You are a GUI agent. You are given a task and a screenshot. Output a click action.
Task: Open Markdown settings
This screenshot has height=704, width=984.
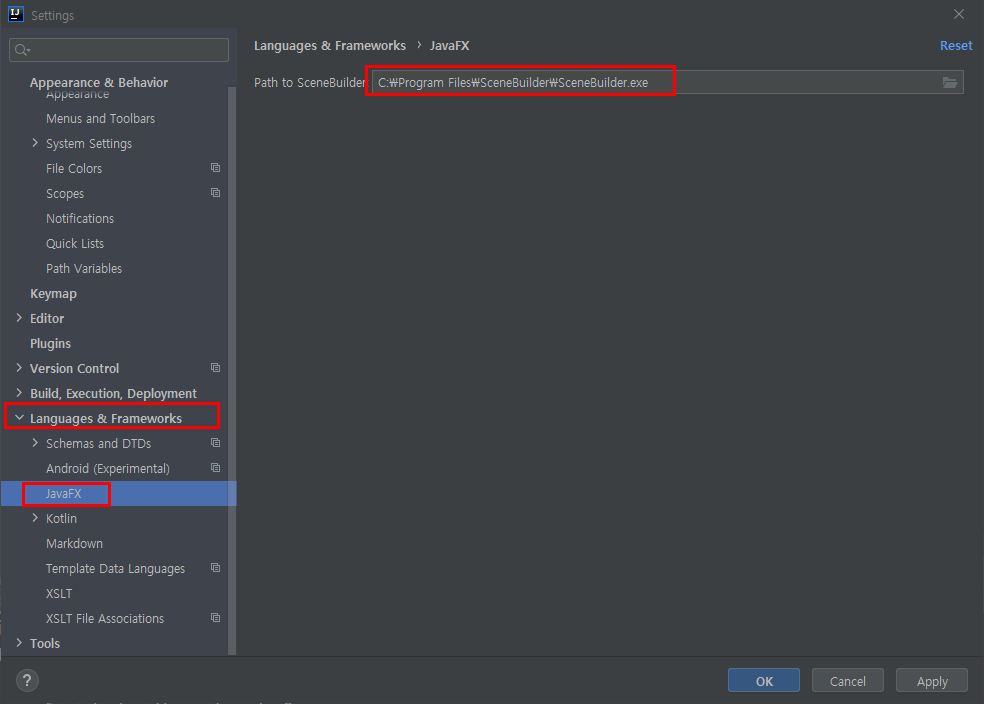[x=74, y=543]
